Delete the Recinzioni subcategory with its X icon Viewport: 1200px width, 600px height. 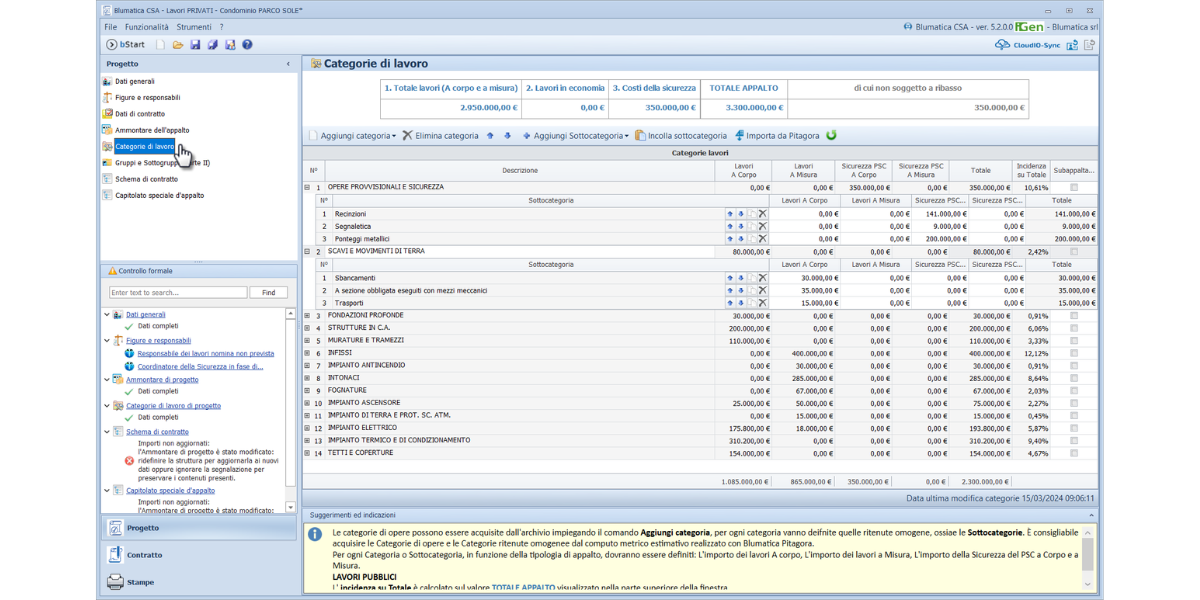763,214
